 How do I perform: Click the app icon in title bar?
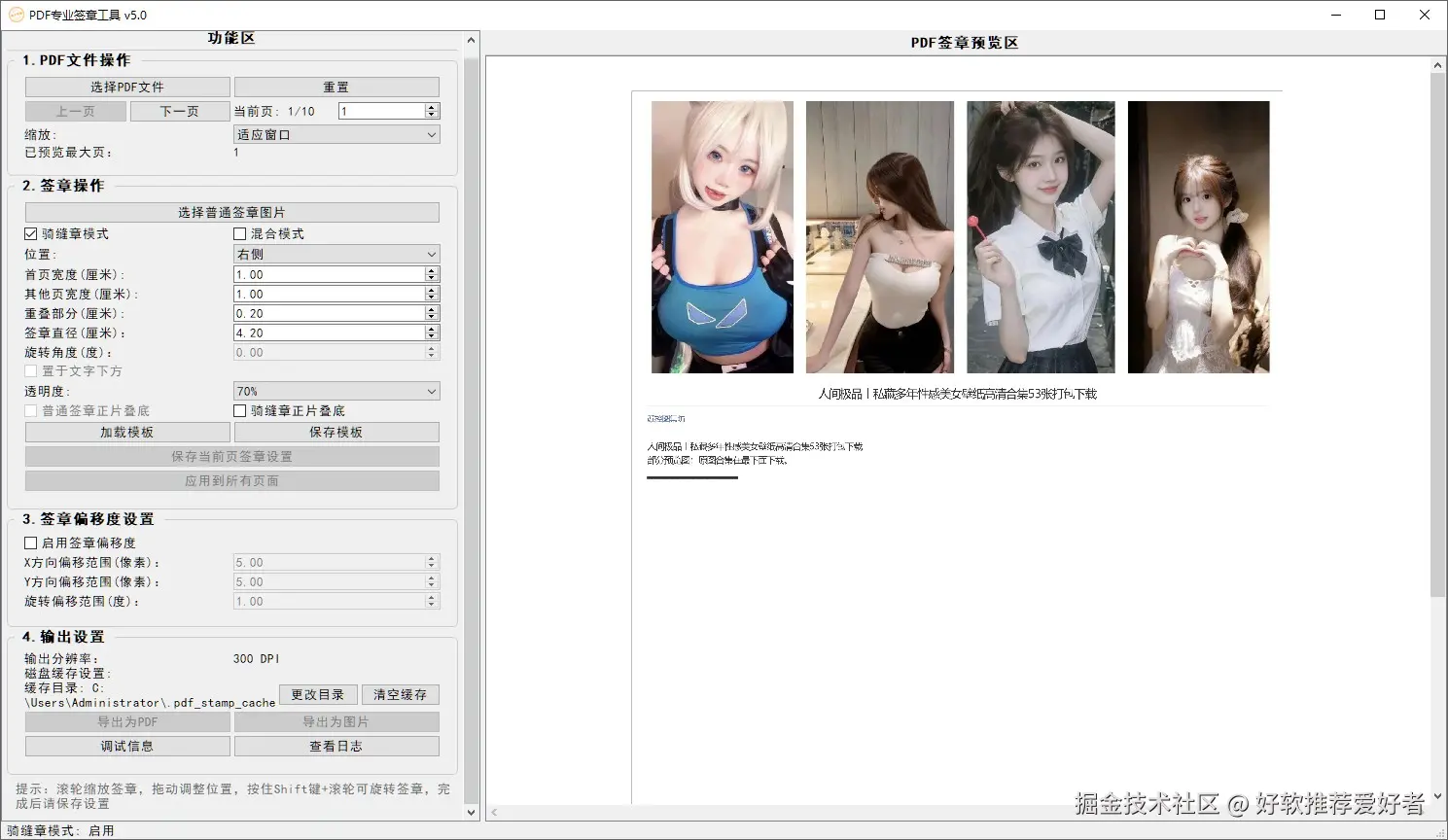[16, 15]
